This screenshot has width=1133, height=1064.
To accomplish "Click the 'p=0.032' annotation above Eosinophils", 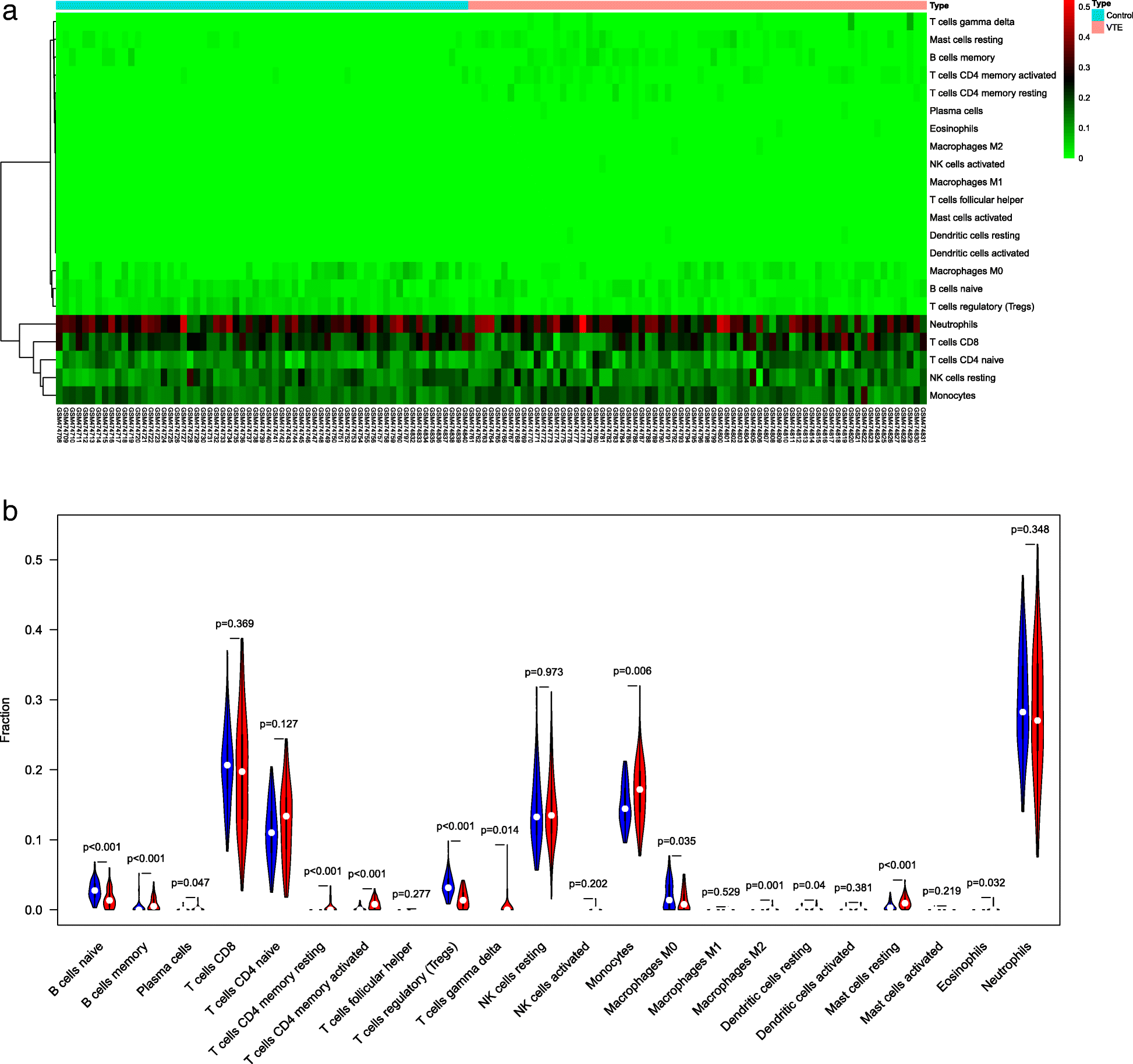I will 986,883.
